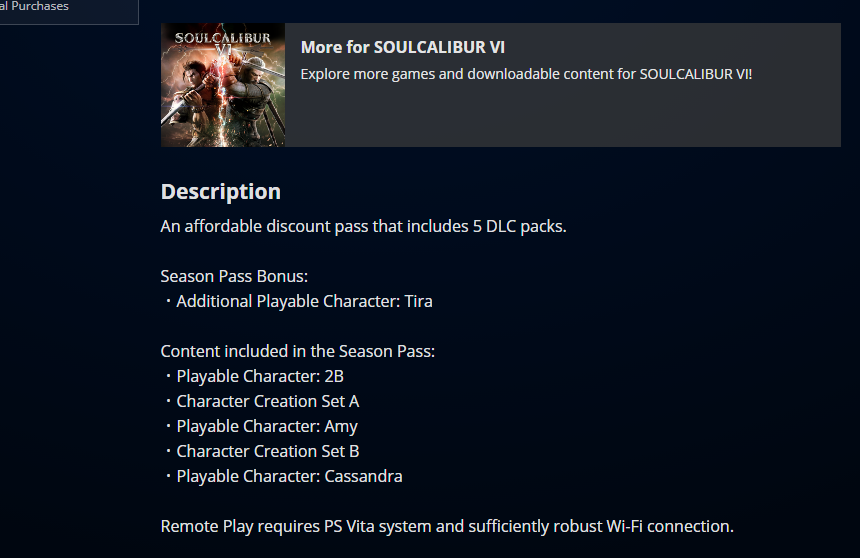
Task: Select the partially visible 'Purchases' sidebar item
Action: coord(35,6)
